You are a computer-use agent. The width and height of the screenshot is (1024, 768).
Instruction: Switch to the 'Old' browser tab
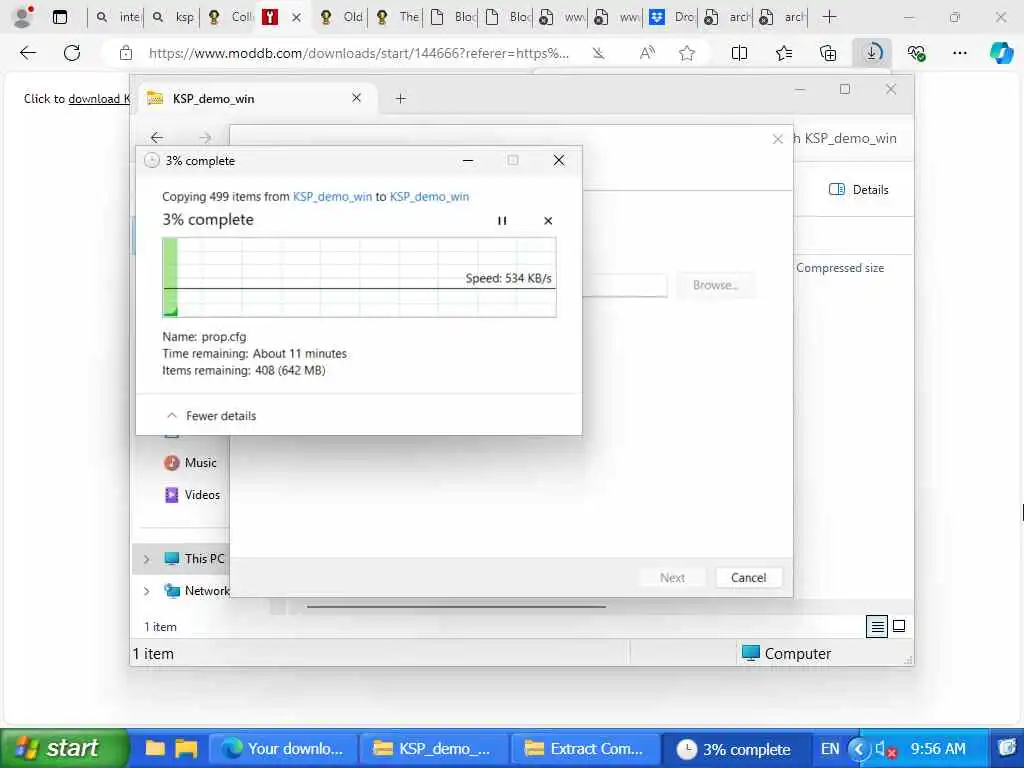[341, 17]
